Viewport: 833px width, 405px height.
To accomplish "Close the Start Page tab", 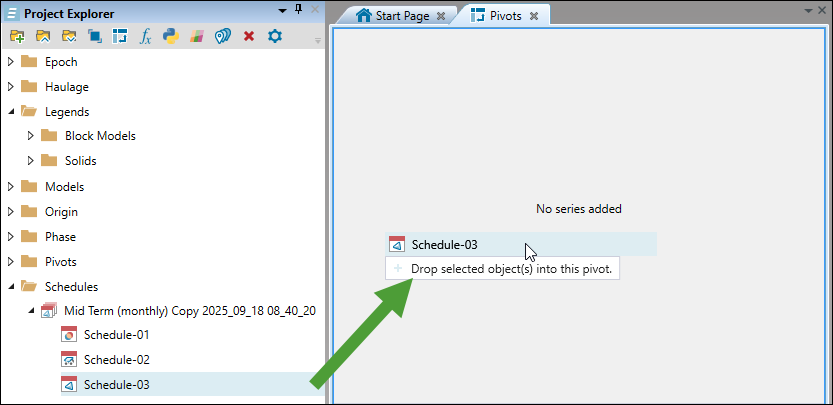I will point(441,16).
